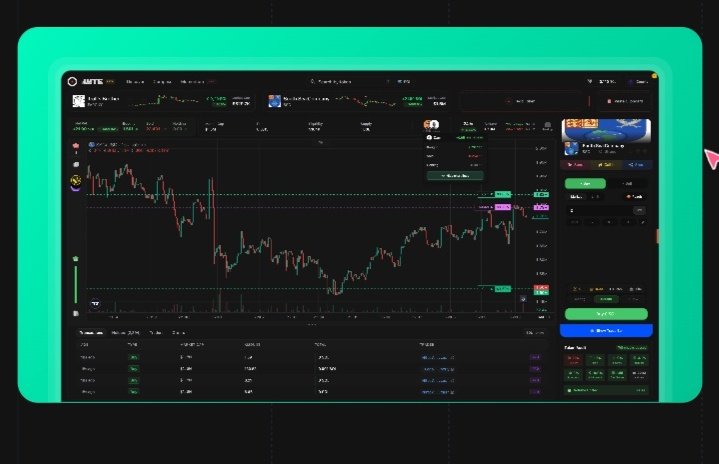Click the green vertical slider bar left of the chart
The width and height of the screenshot is (719, 464).
click(76, 284)
